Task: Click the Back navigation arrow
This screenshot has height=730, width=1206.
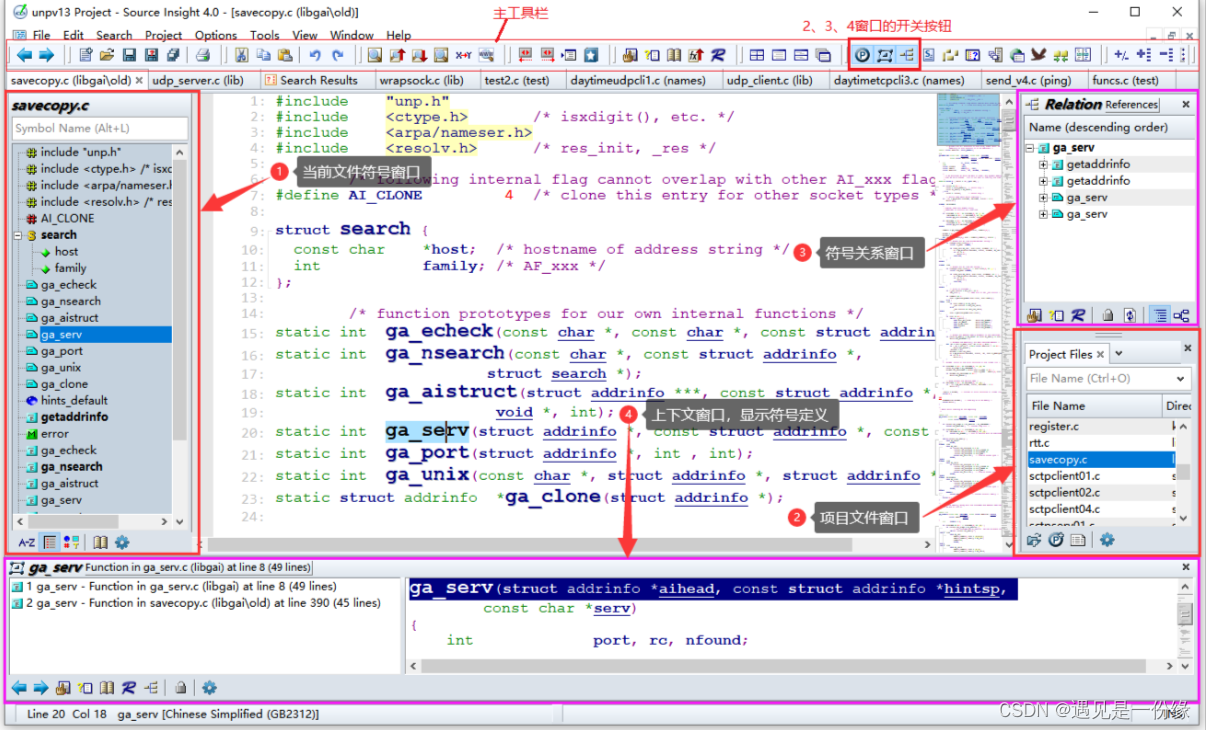Action: pyautogui.click(x=23, y=56)
